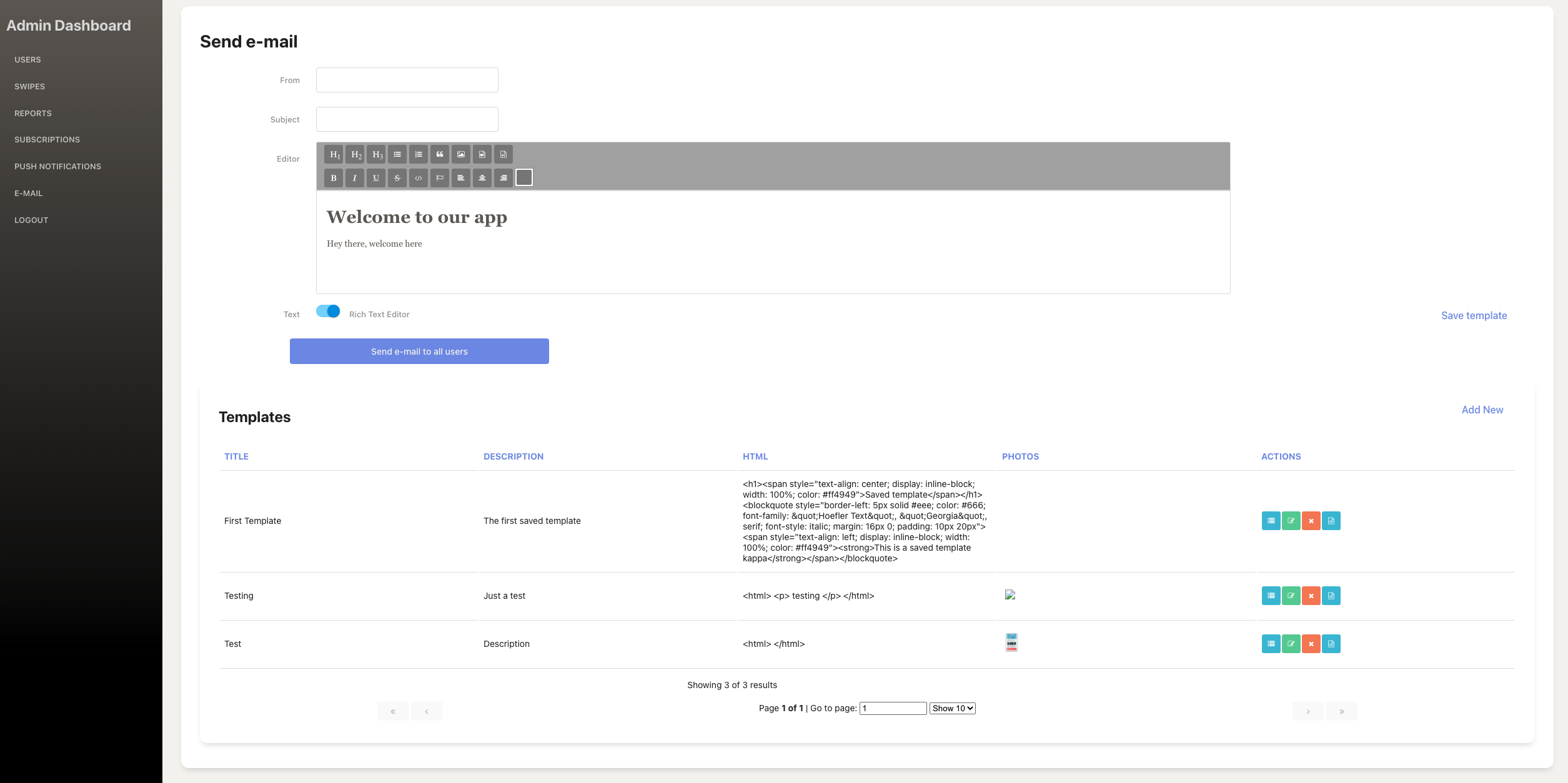This screenshot has height=783, width=1568.
Task: Apply Heading 1 format in editor
Action: point(334,154)
